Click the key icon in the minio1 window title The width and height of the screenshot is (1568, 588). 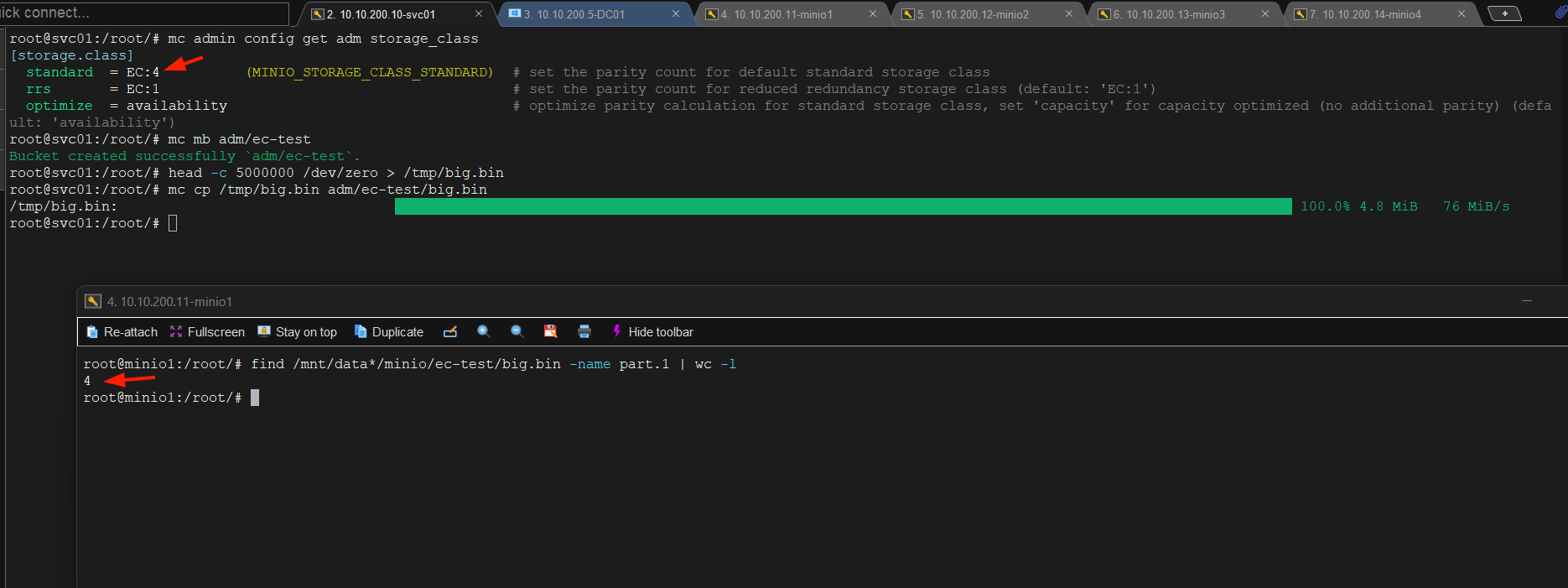click(93, 301)
